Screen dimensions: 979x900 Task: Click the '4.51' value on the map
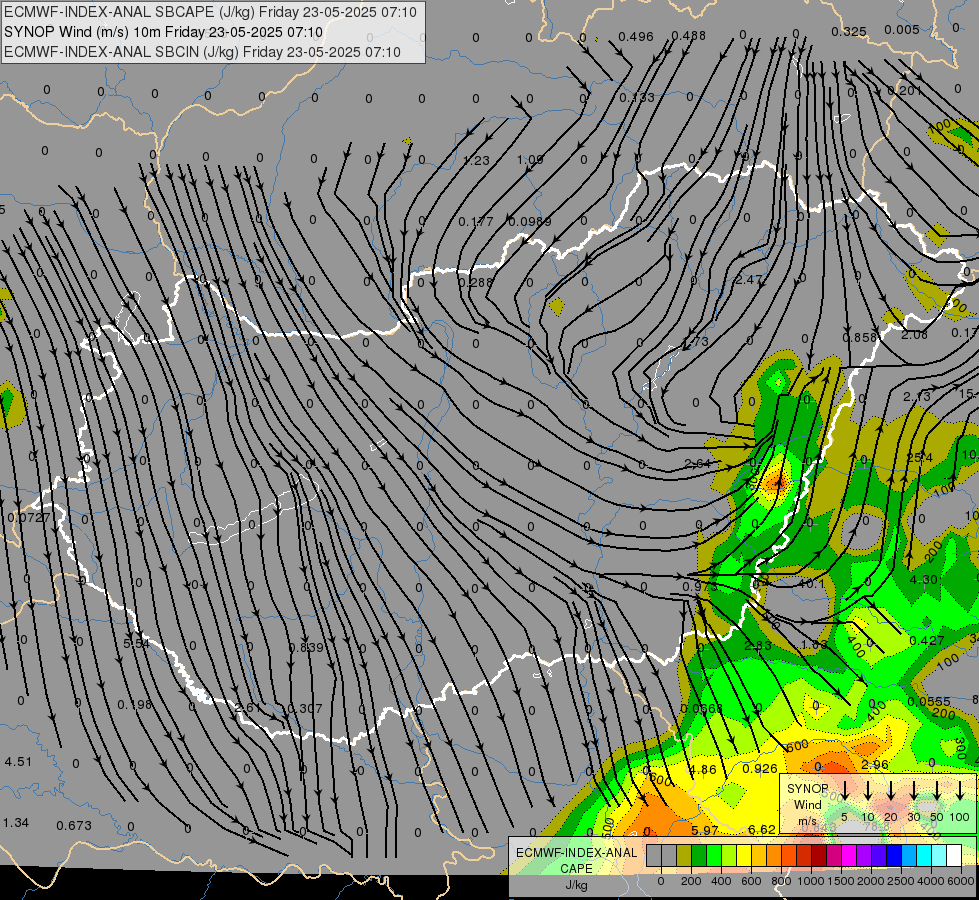coord(17,762)
